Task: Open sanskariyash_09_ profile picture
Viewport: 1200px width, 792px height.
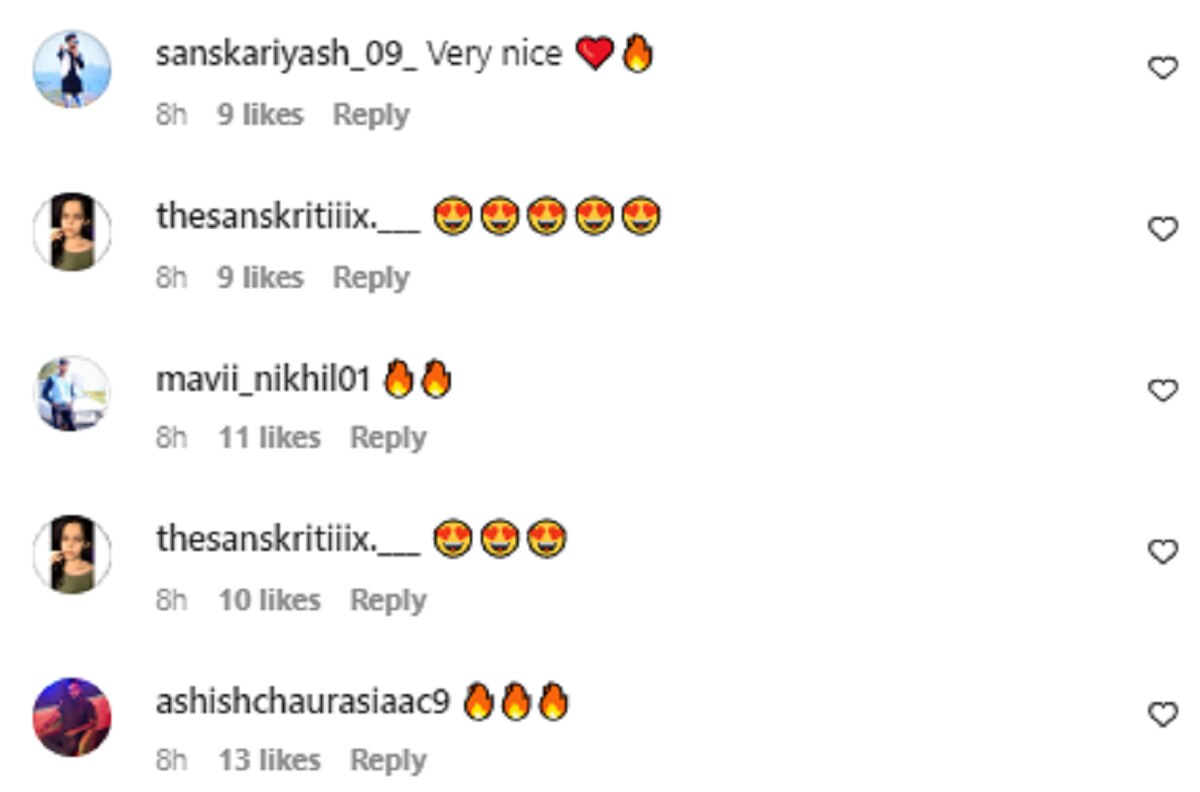Action: [72, 68]
